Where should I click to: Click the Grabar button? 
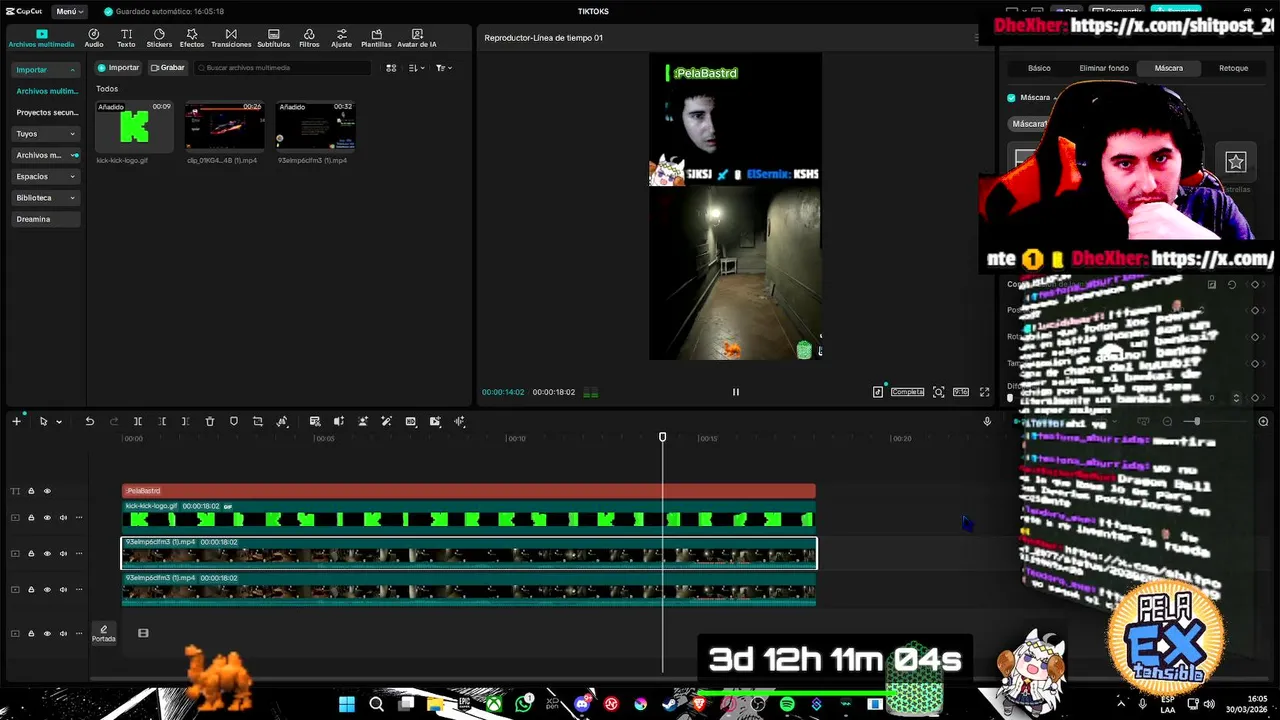(x=168, y=68)
